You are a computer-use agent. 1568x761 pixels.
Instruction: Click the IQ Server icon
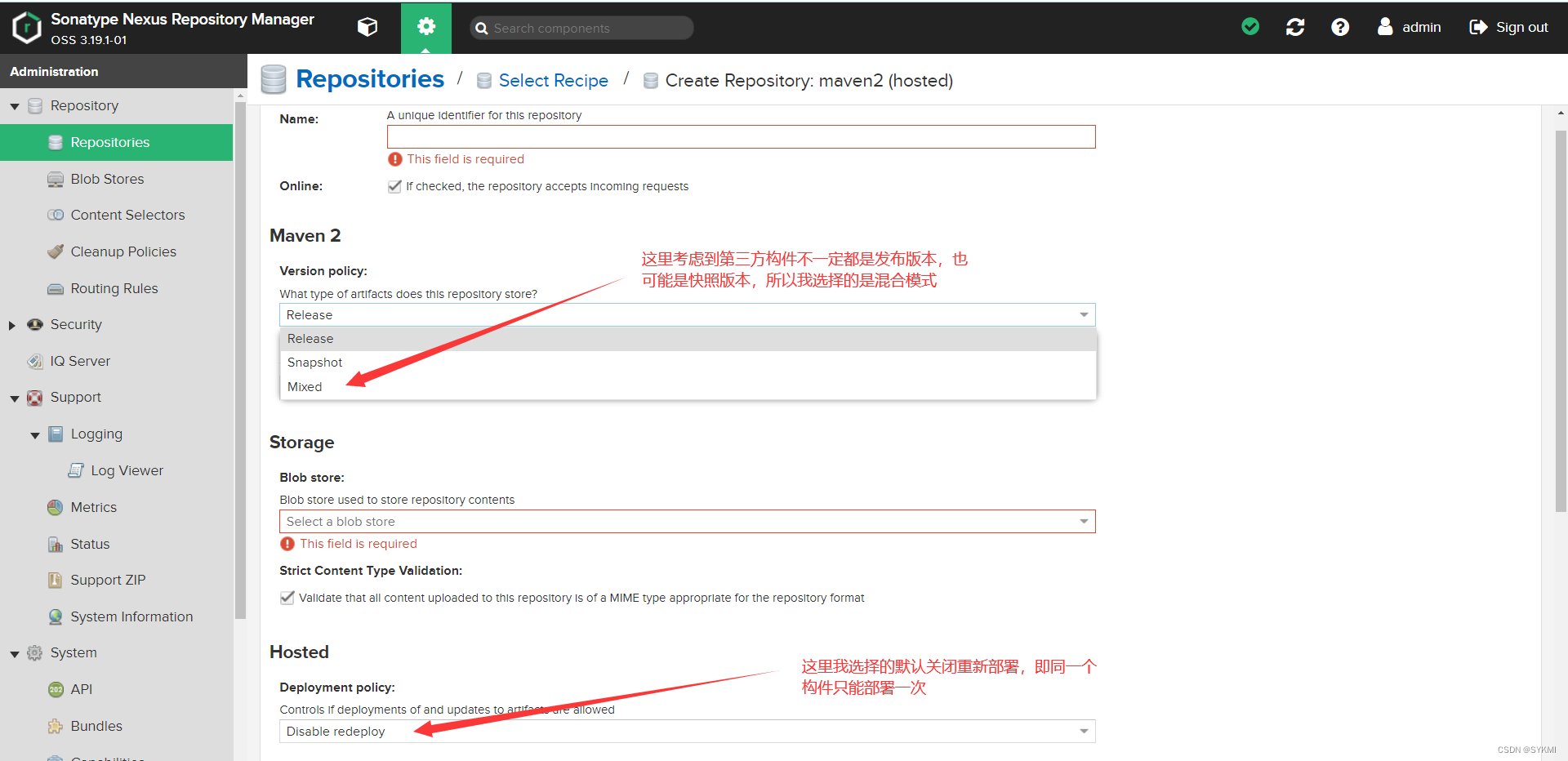35,361
